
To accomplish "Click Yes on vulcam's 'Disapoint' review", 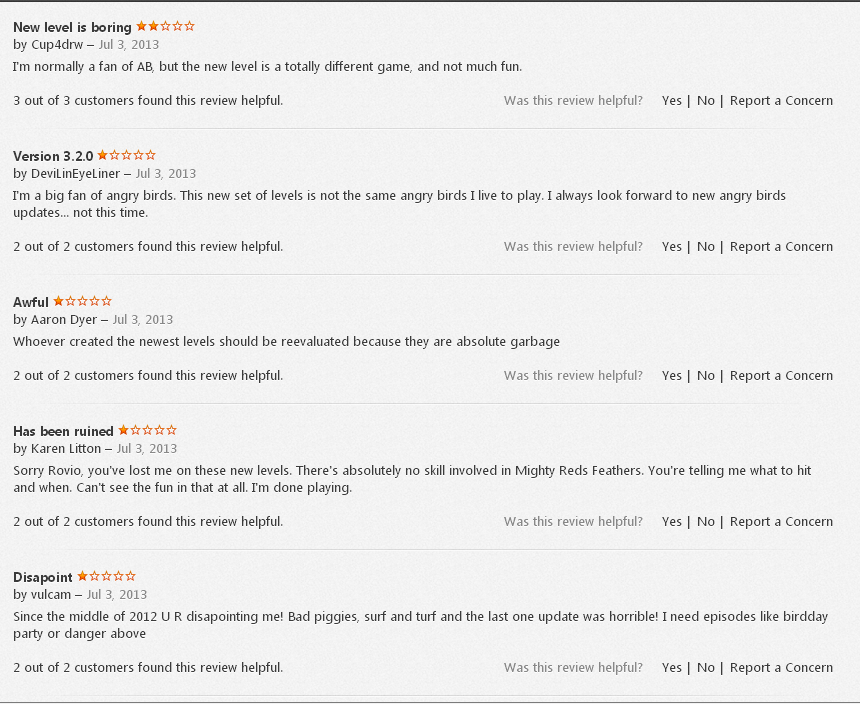I will point(671,668).
